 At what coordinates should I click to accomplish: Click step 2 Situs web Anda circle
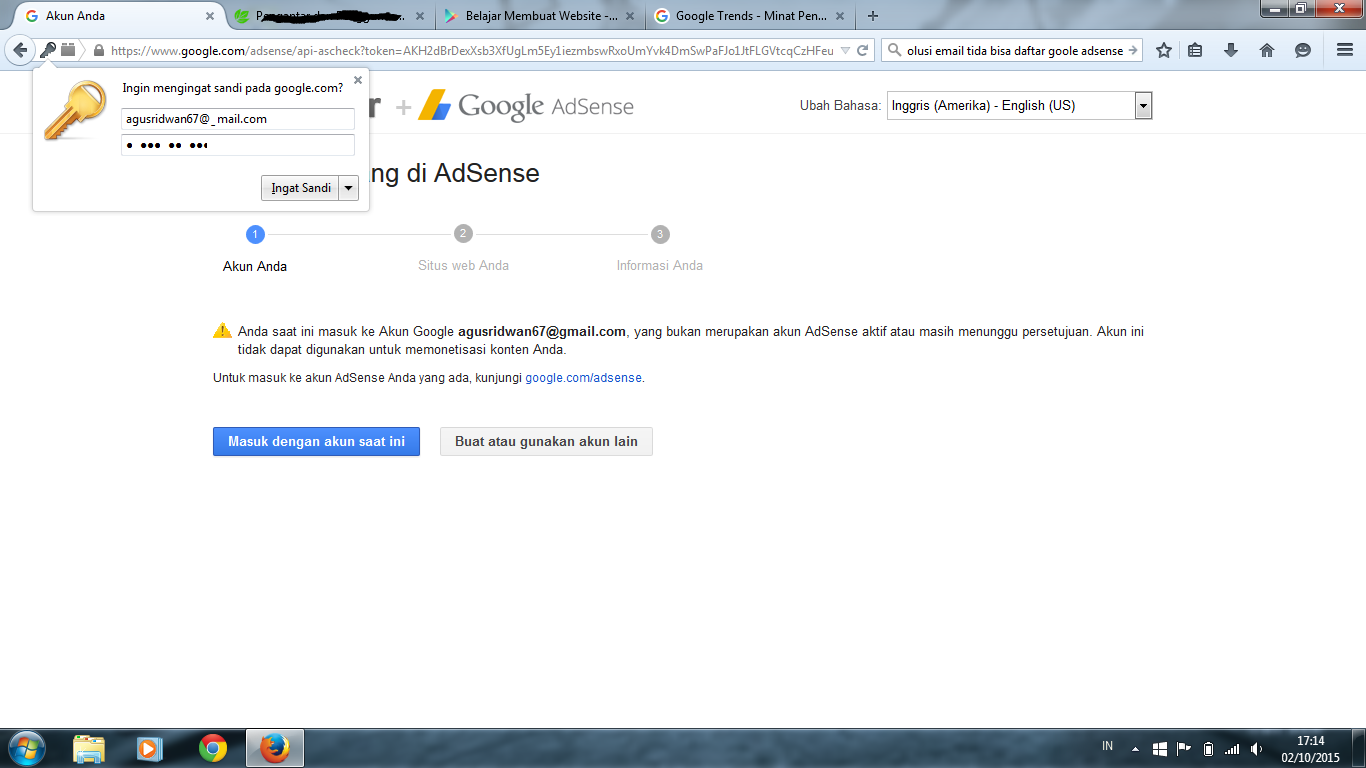tap(463, 234)
